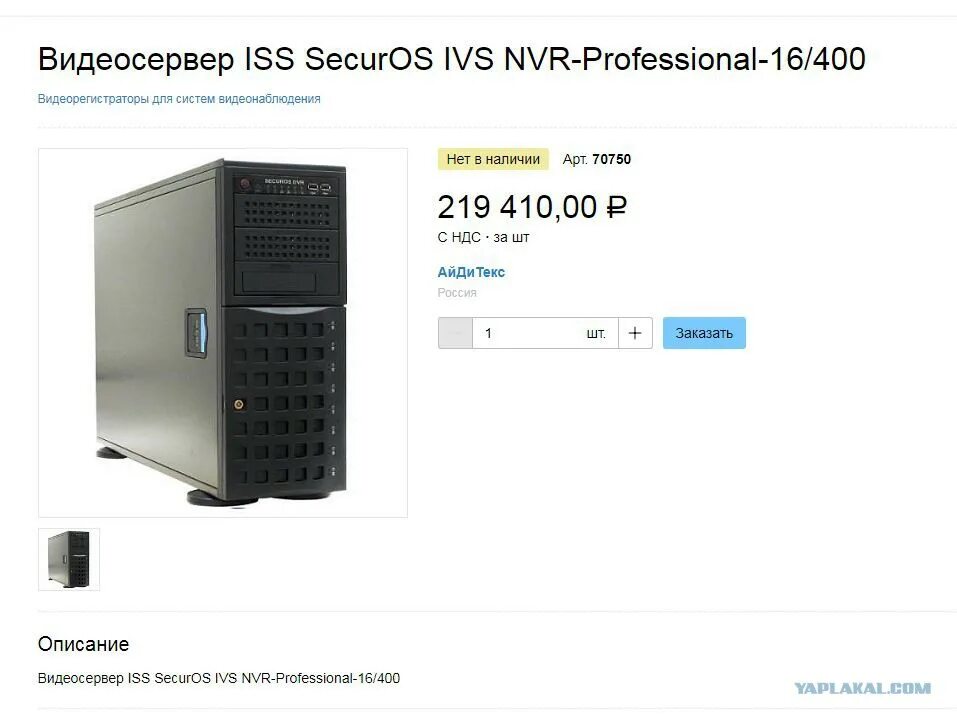Click the YAPLAKAL.COM watermark logo
The height and width of the screenshot is (718, 957).
tap(862, 688)
